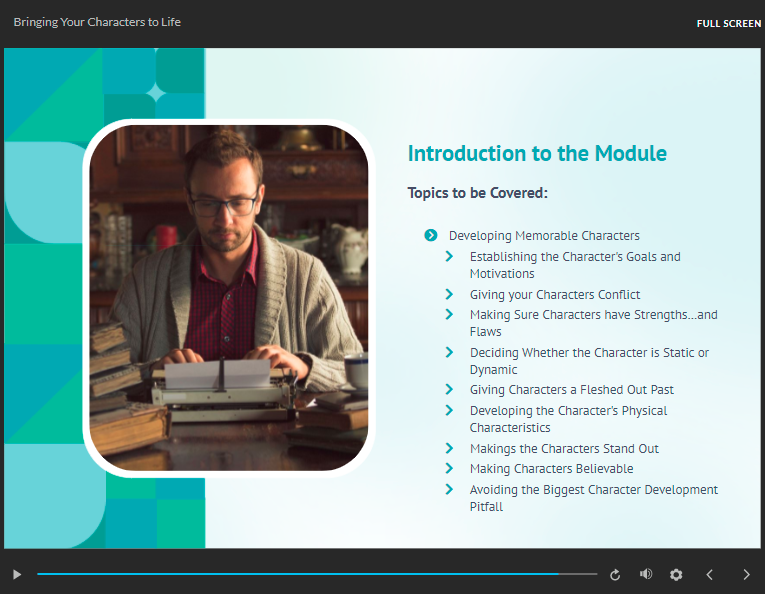Click the text Making Characters Believable
Image resolution: width=765 pixels, height=594 pixels.
(x=551, y=469)
